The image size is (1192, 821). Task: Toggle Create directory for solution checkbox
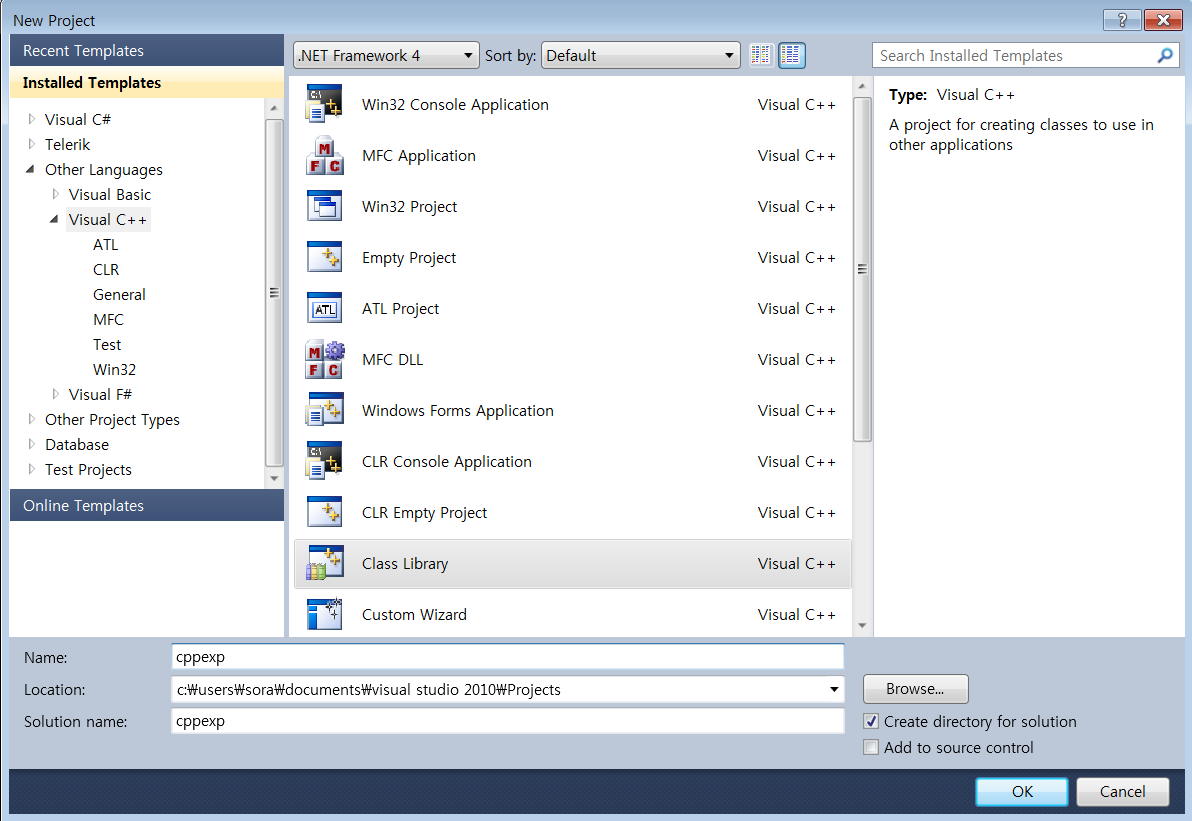click(871, 721)
